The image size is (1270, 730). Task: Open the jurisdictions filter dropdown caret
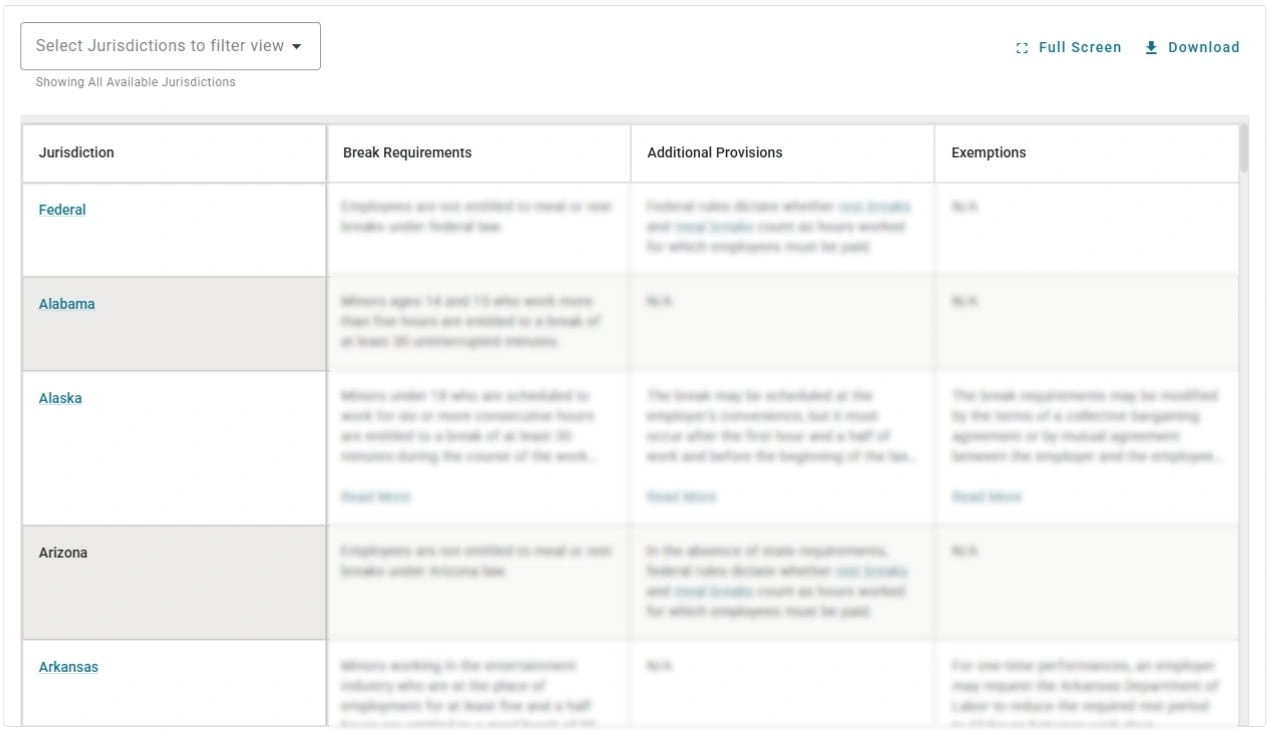297,45
